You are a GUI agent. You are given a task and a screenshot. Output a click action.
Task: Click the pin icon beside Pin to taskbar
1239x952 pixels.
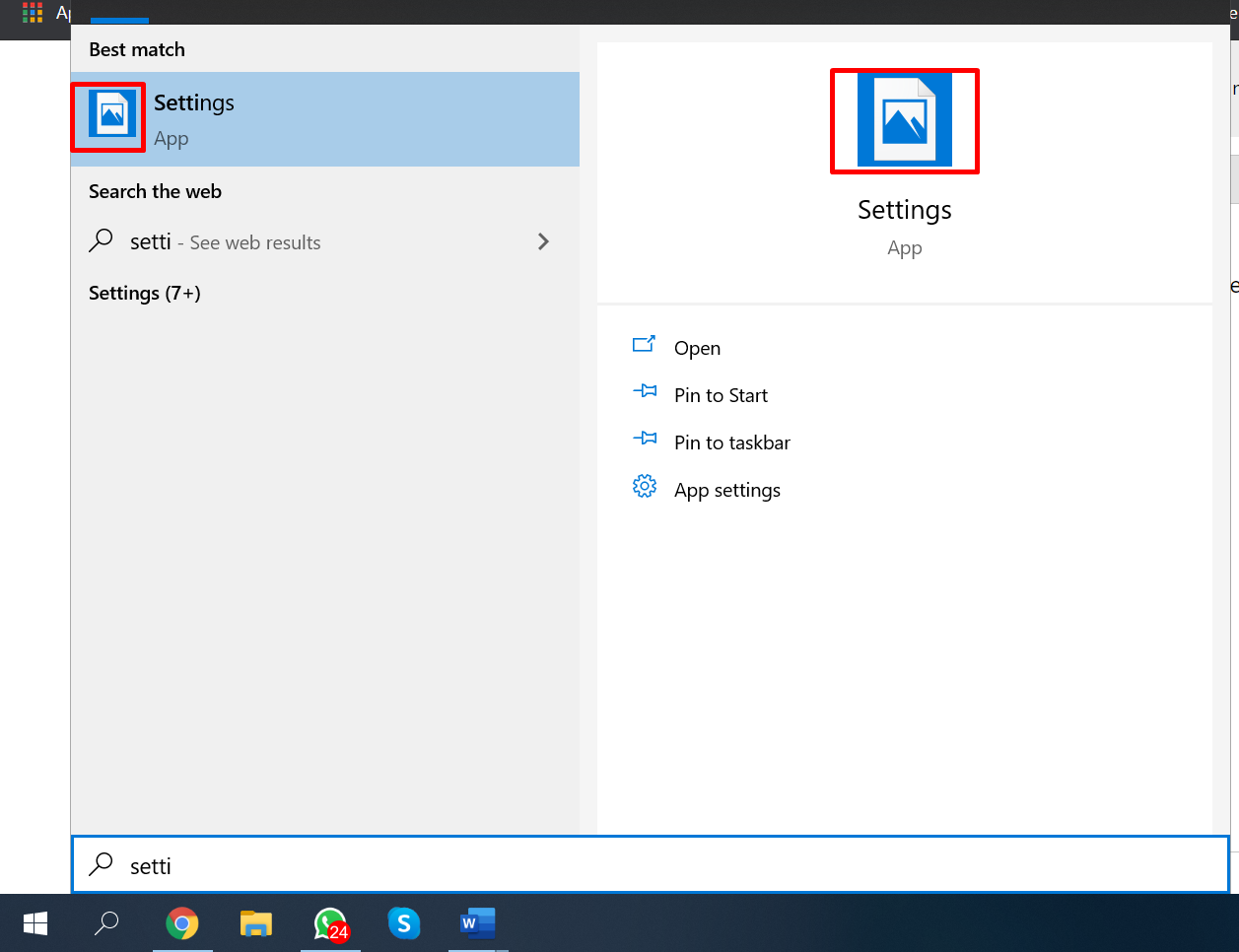click(x=645, y=439)
